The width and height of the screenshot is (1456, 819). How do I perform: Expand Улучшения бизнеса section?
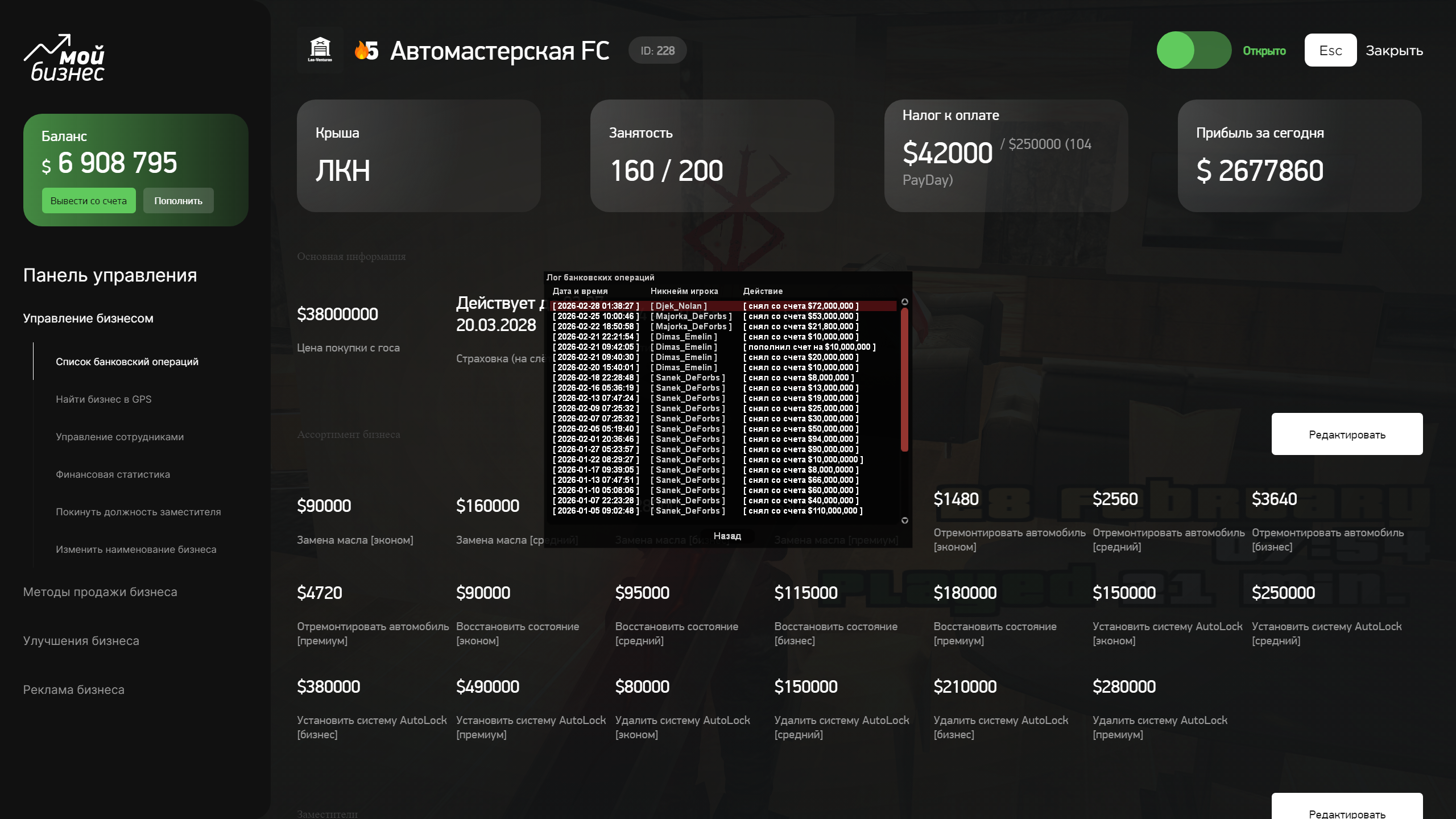pyautogui.click(x=81, y=641)
